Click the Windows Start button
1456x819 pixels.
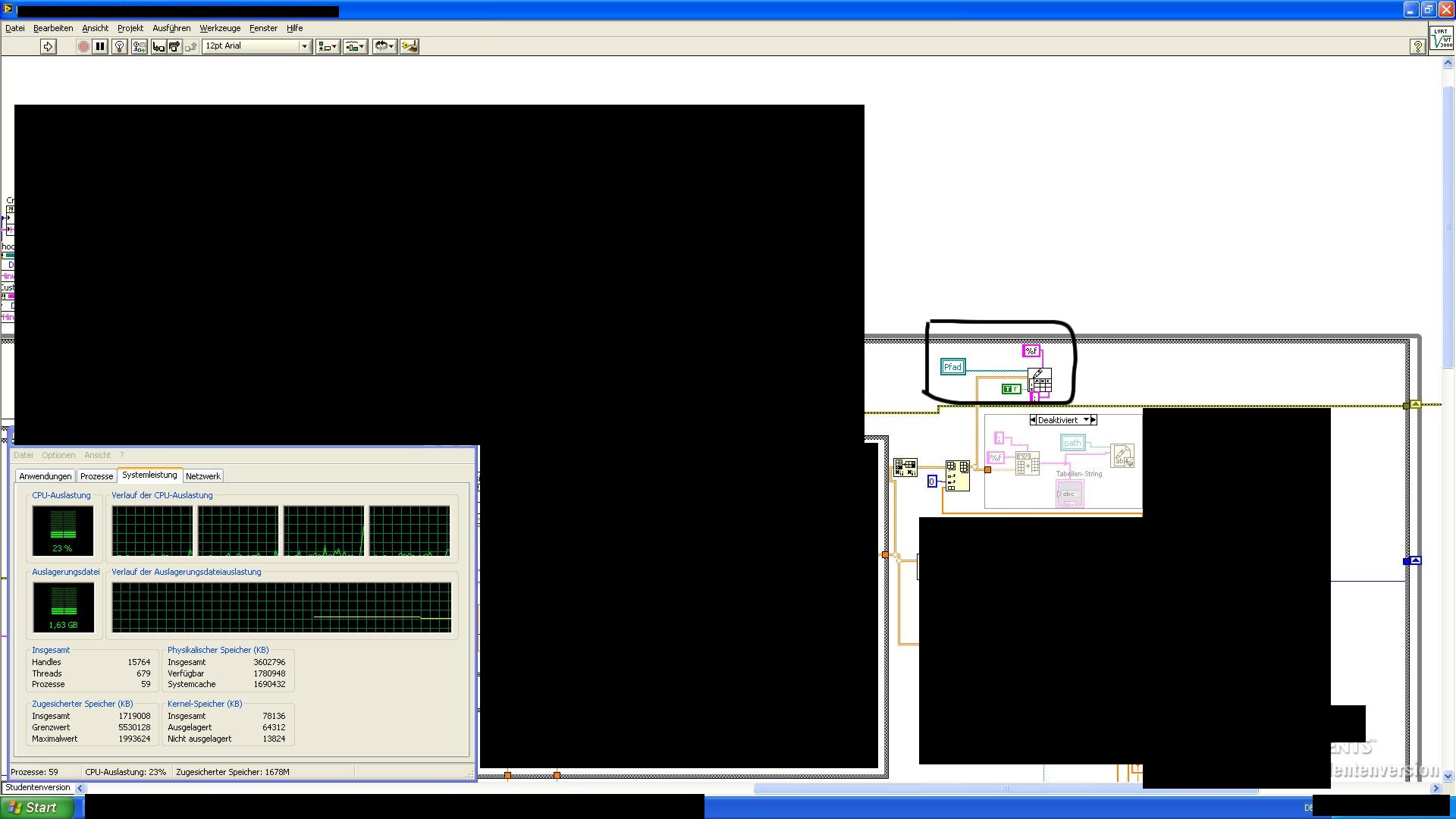[36, 808]
